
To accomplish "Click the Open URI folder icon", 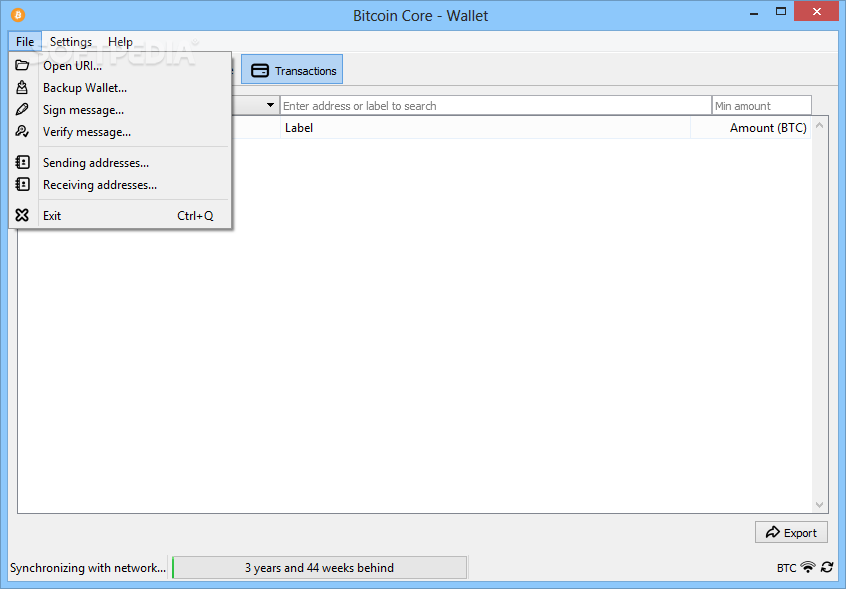I will 22,65.
